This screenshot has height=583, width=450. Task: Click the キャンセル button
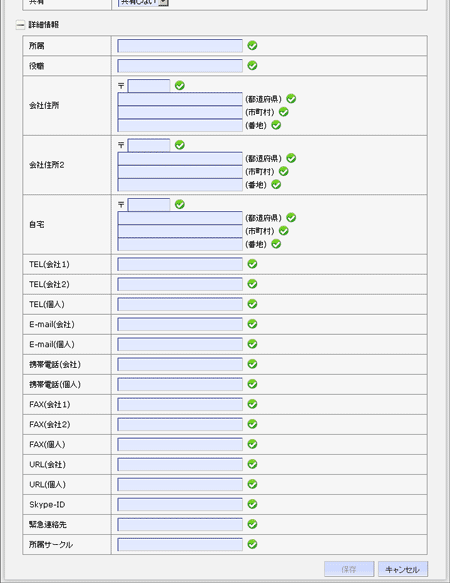pos(403,569)
